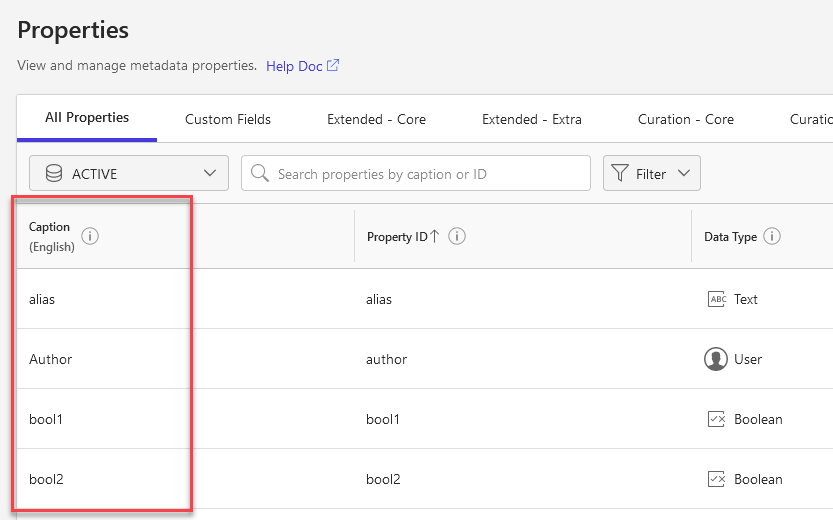Click the Author caption cell
833x520 pixels.
tap(51, 359)
